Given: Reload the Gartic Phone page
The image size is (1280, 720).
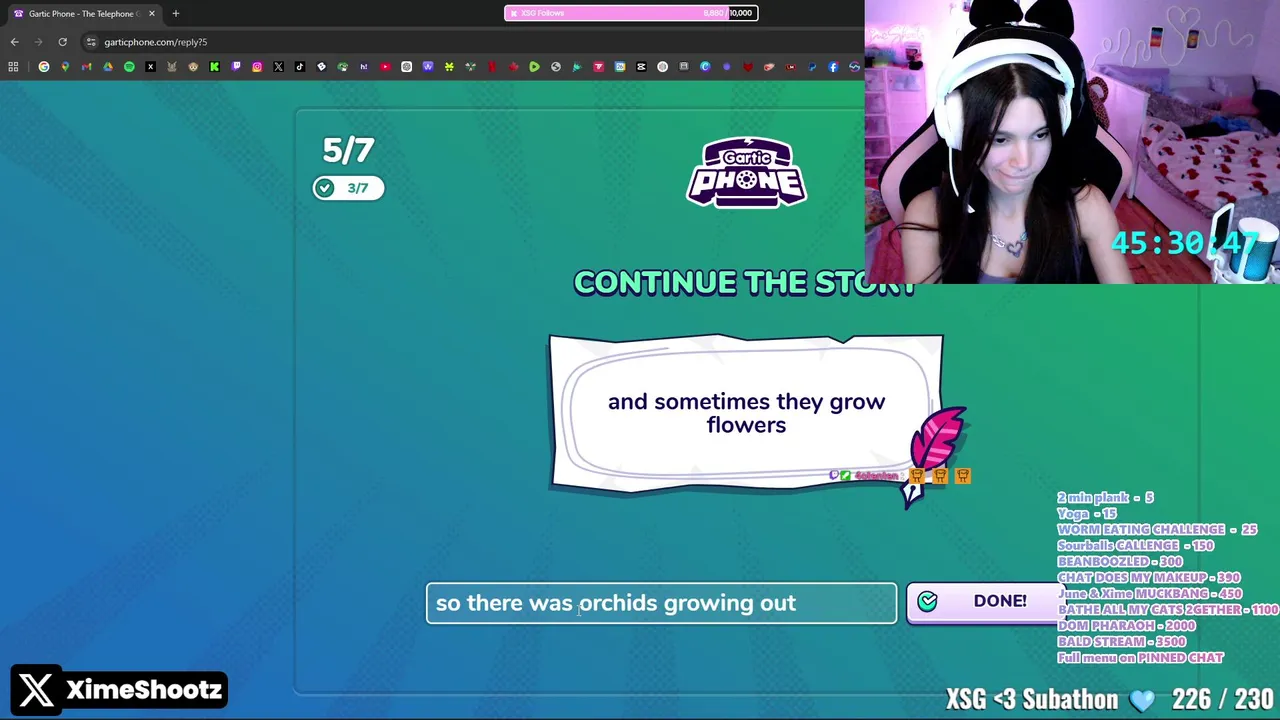Looking at the screenshot, I should click(x=62, y=42).
